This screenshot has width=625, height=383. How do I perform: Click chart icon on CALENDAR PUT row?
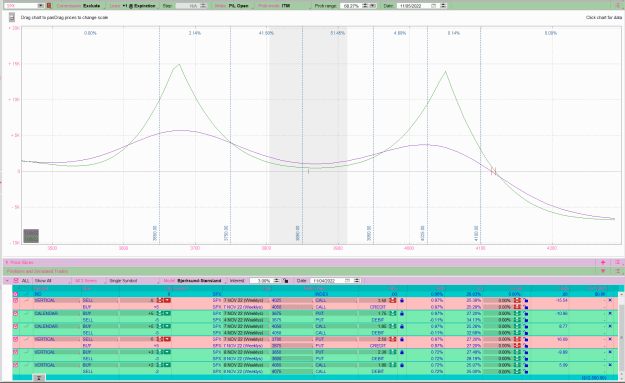[26, 313]
